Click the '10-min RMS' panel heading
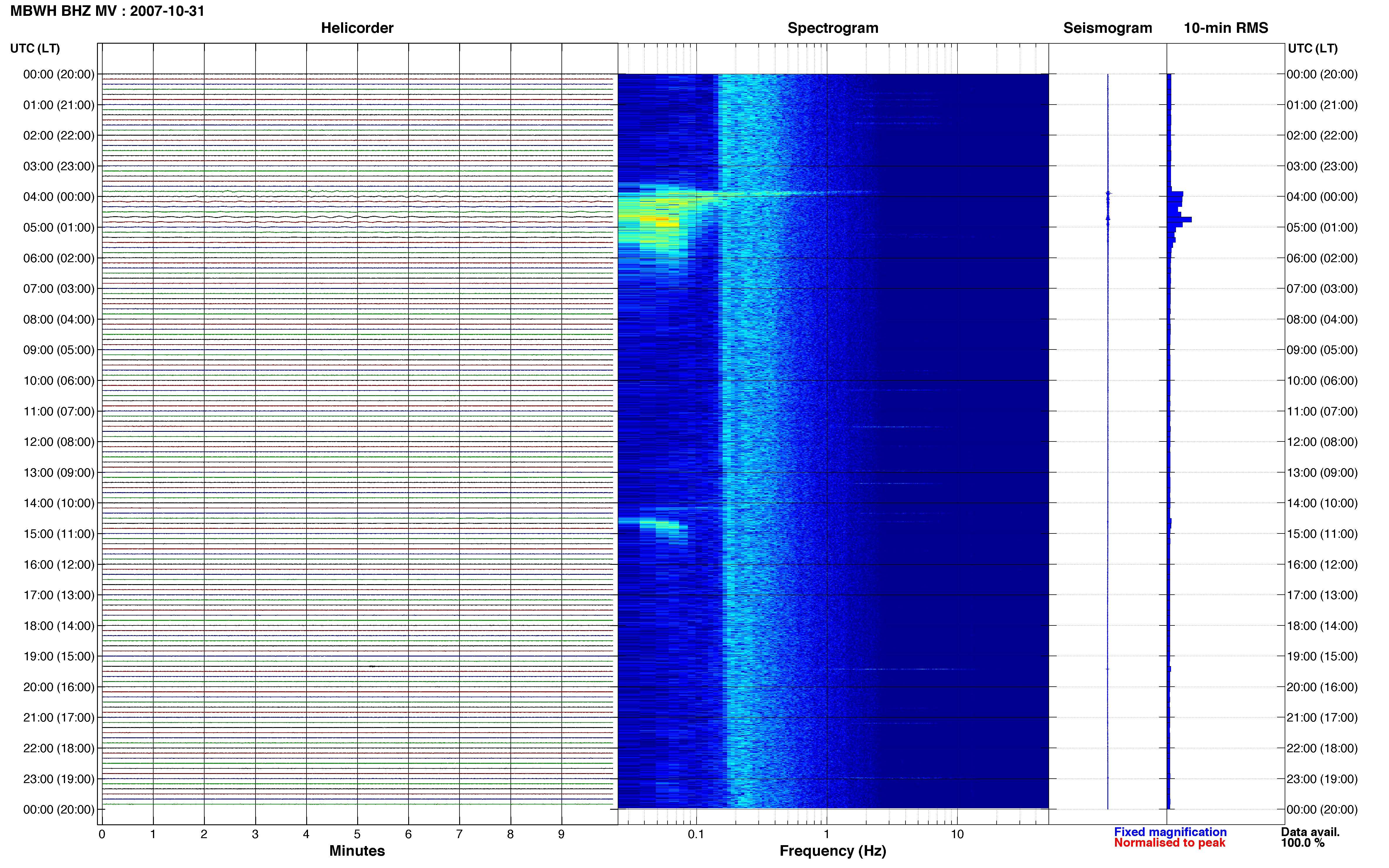Screen dimensions: 1389x868 [x=1226, y=28]
